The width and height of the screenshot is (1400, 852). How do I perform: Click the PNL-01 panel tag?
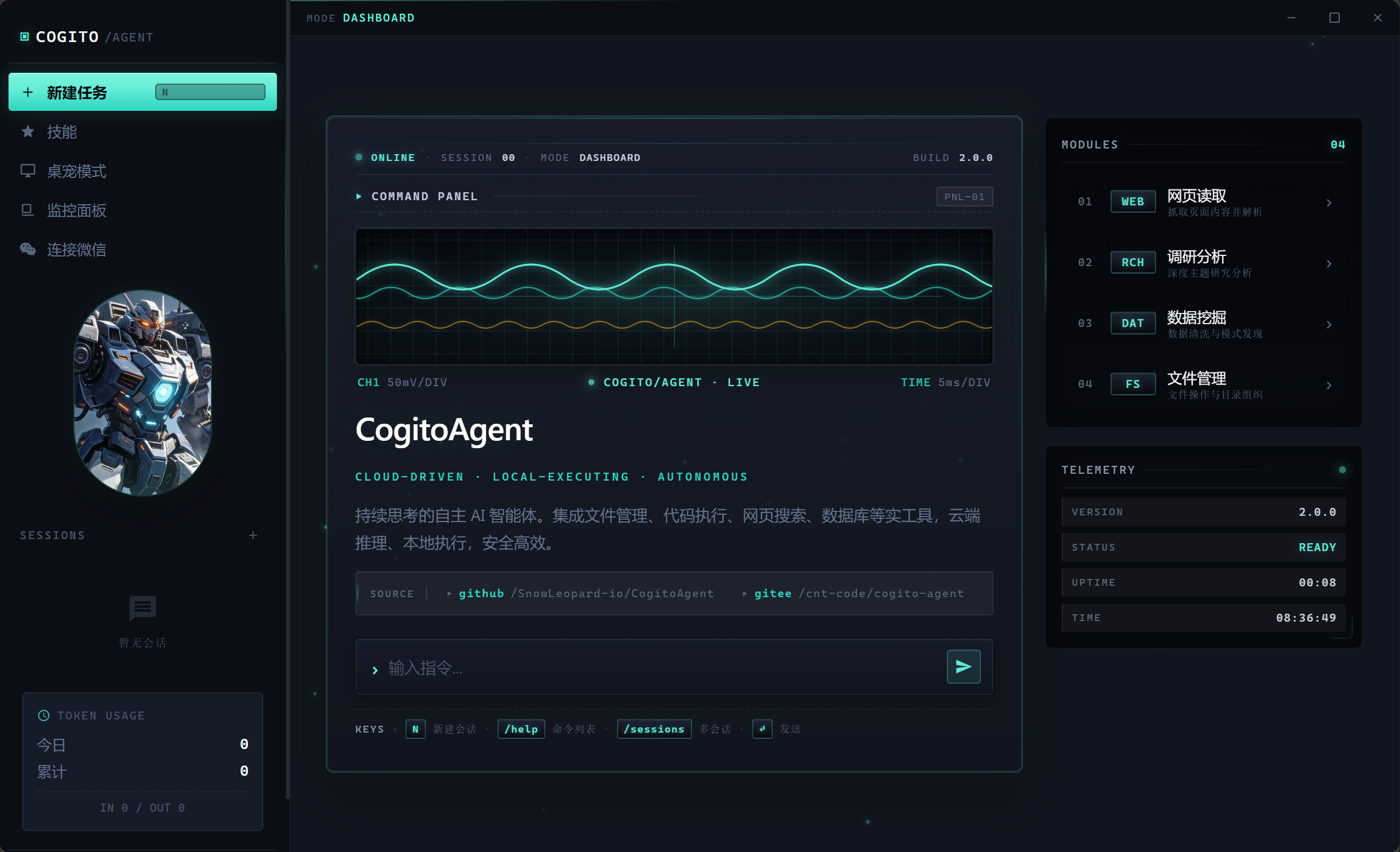click(x=964, y=197)
